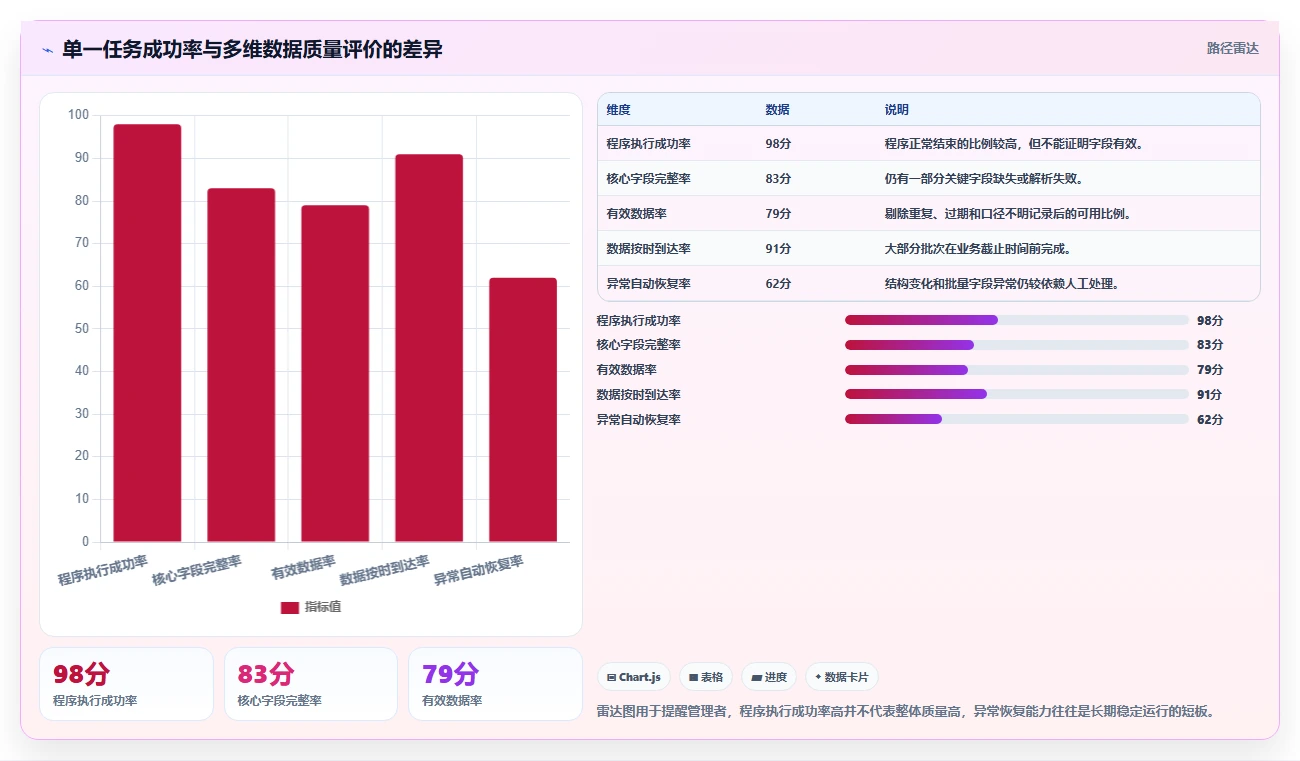Image resolution: width=1300 pixels, height=761 pixels.
Task: Open the 79分 有效数据率 data card
Action: tap(495, 684)
